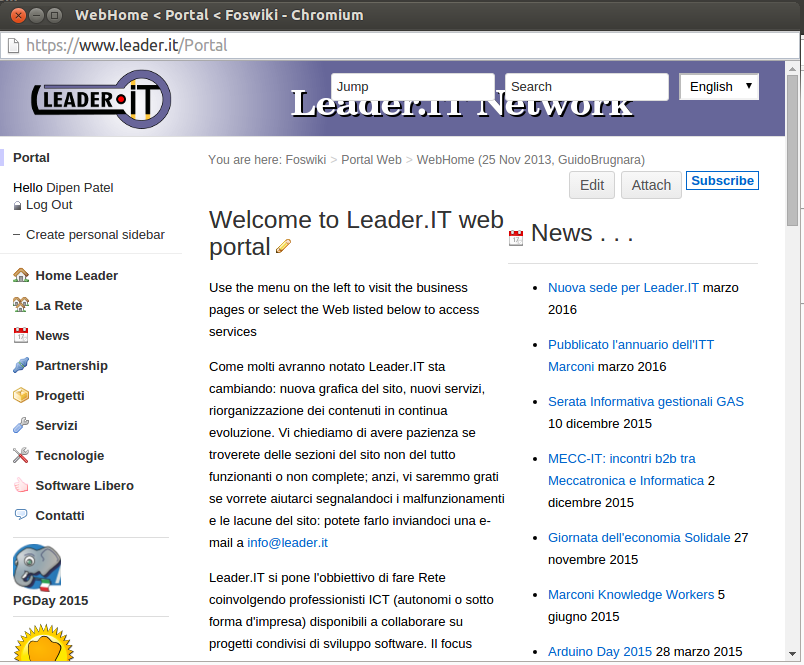Viewport: 804px width, 665px height.
Task: Open MECC-IT incontri b2b news link
Action: tap(626, 469)
